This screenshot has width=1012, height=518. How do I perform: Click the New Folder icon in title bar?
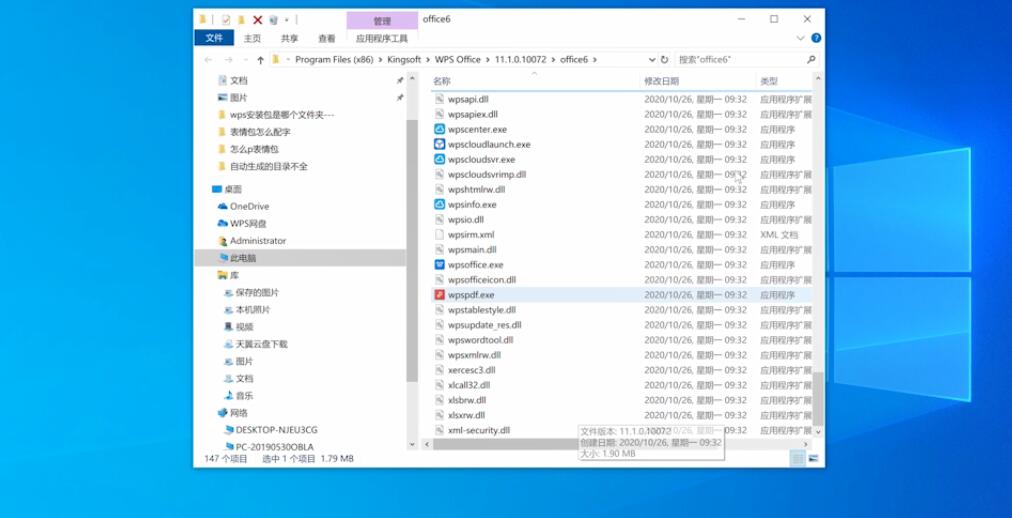point(241,19)
